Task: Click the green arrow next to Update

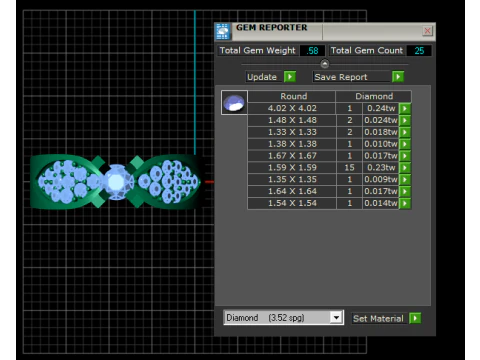Action: click(290, 77)
